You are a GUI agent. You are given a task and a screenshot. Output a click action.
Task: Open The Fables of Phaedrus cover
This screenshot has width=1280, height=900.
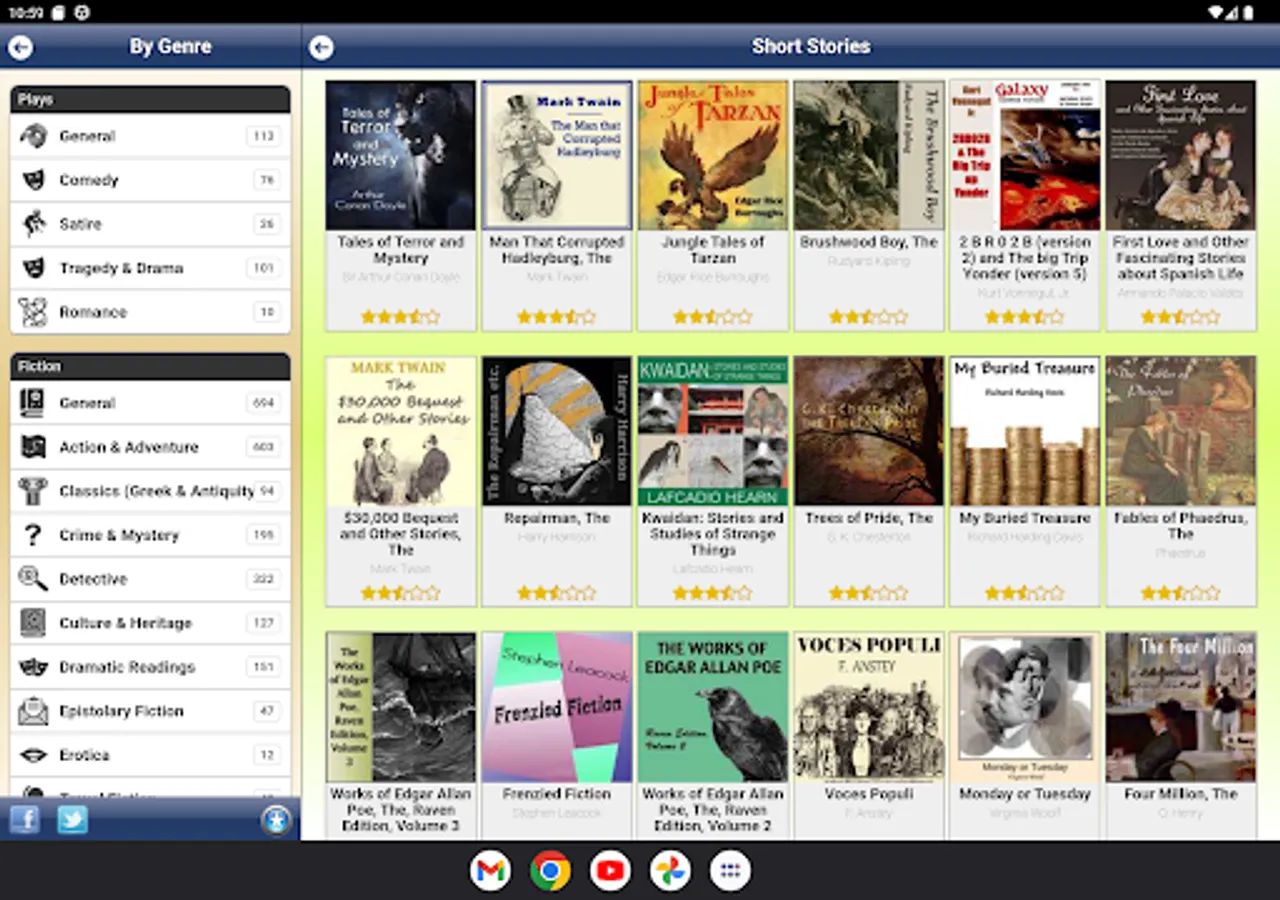1181,431
